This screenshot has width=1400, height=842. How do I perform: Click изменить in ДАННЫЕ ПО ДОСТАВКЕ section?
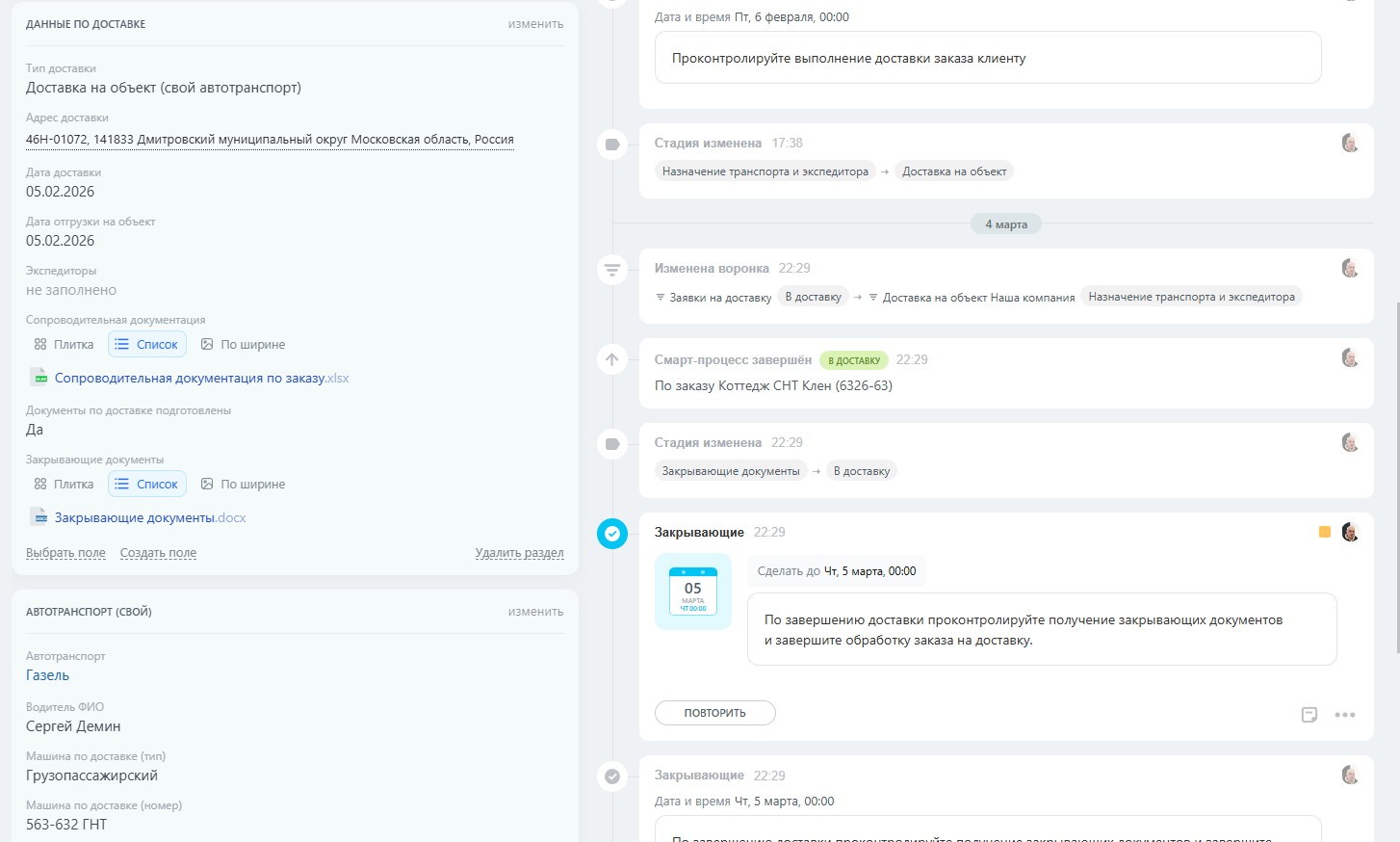pyautogui.click(x=535, y=24)
